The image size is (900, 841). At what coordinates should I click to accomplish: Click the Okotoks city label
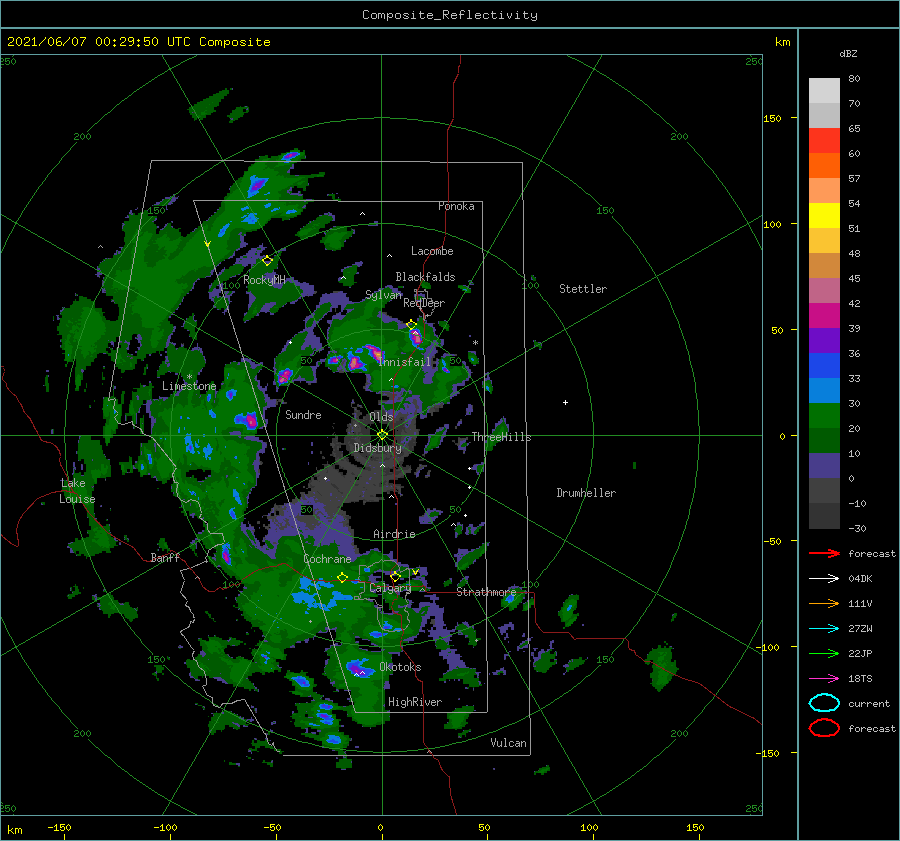400,666
